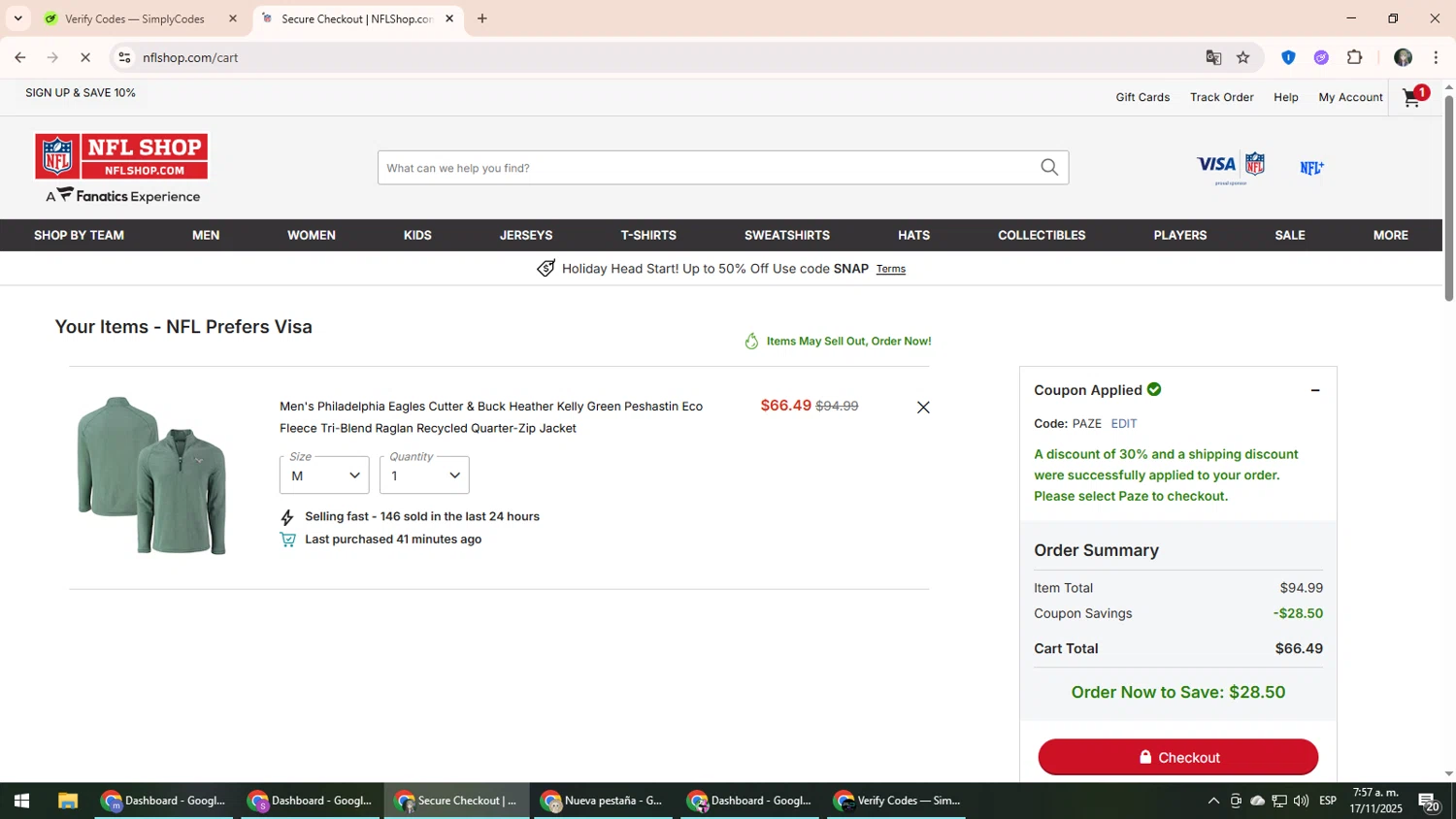
Task: Open Chrome profile avatar
Action: 1403,57
